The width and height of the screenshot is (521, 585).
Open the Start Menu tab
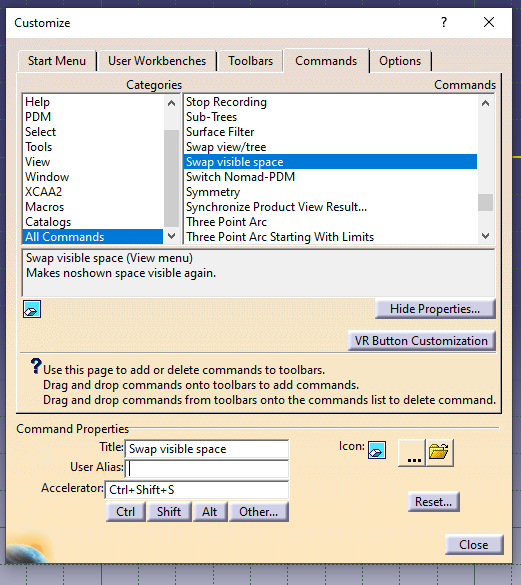click(x=57, y=61)
